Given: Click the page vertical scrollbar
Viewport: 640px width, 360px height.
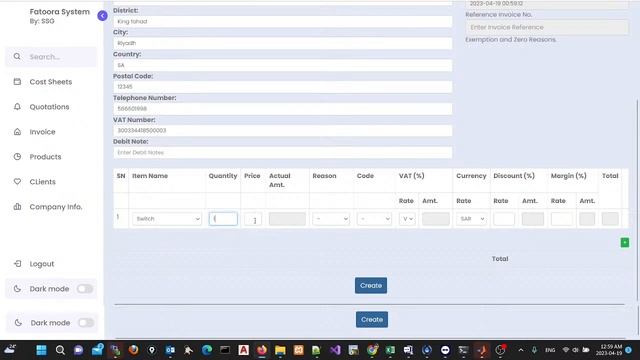Looking at the screenshot, I should coord(637,200).
